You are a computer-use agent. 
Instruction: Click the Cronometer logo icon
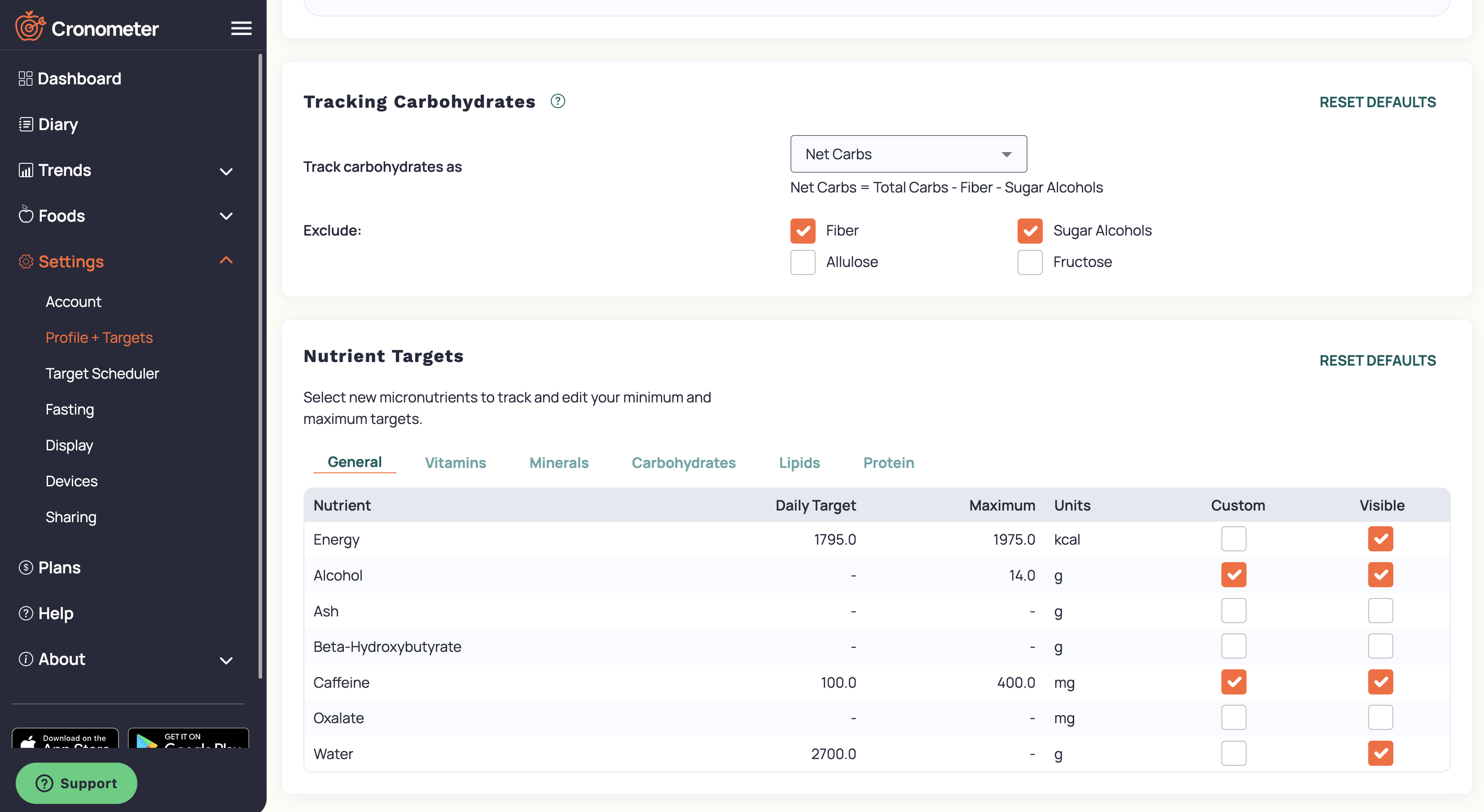tap(30, 26)
